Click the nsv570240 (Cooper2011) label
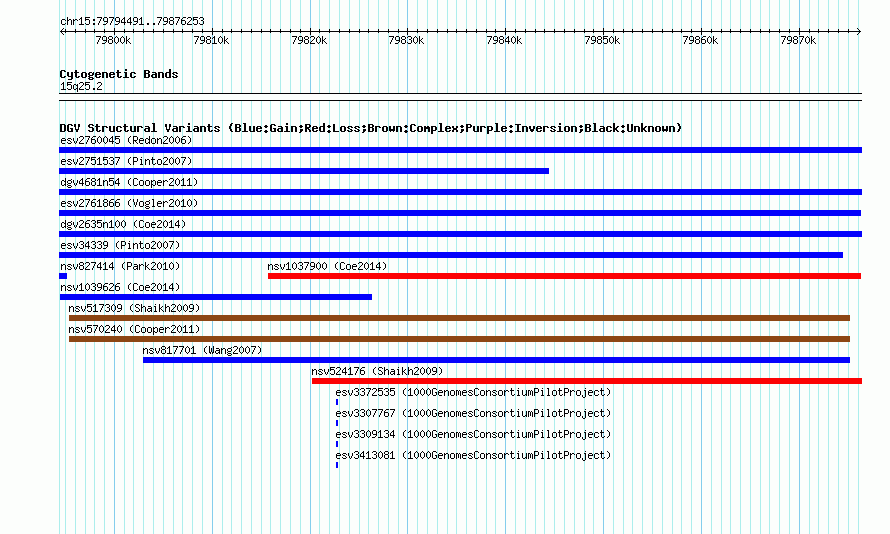 click(135, 329)
